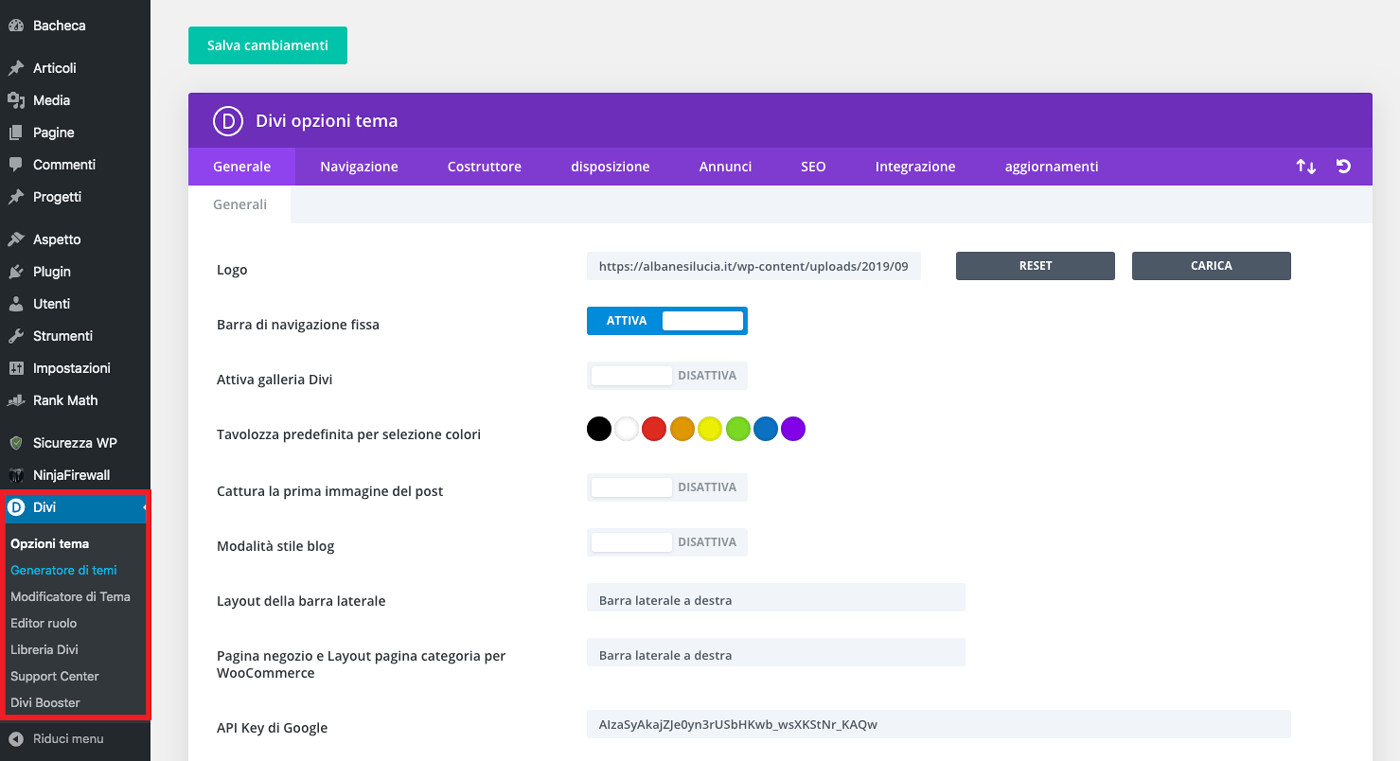Open Generatore di temi link
Screen dimensions: 1400x761
tap(64, 570)
